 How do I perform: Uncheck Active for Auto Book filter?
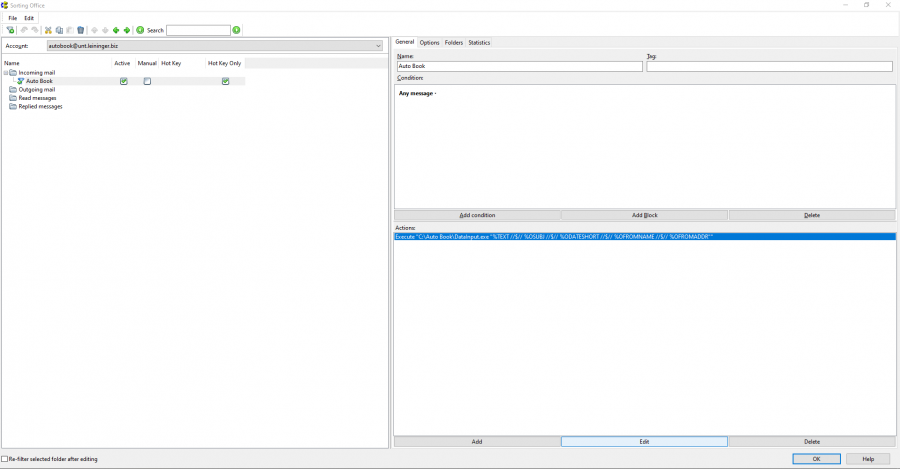(123, 81)
